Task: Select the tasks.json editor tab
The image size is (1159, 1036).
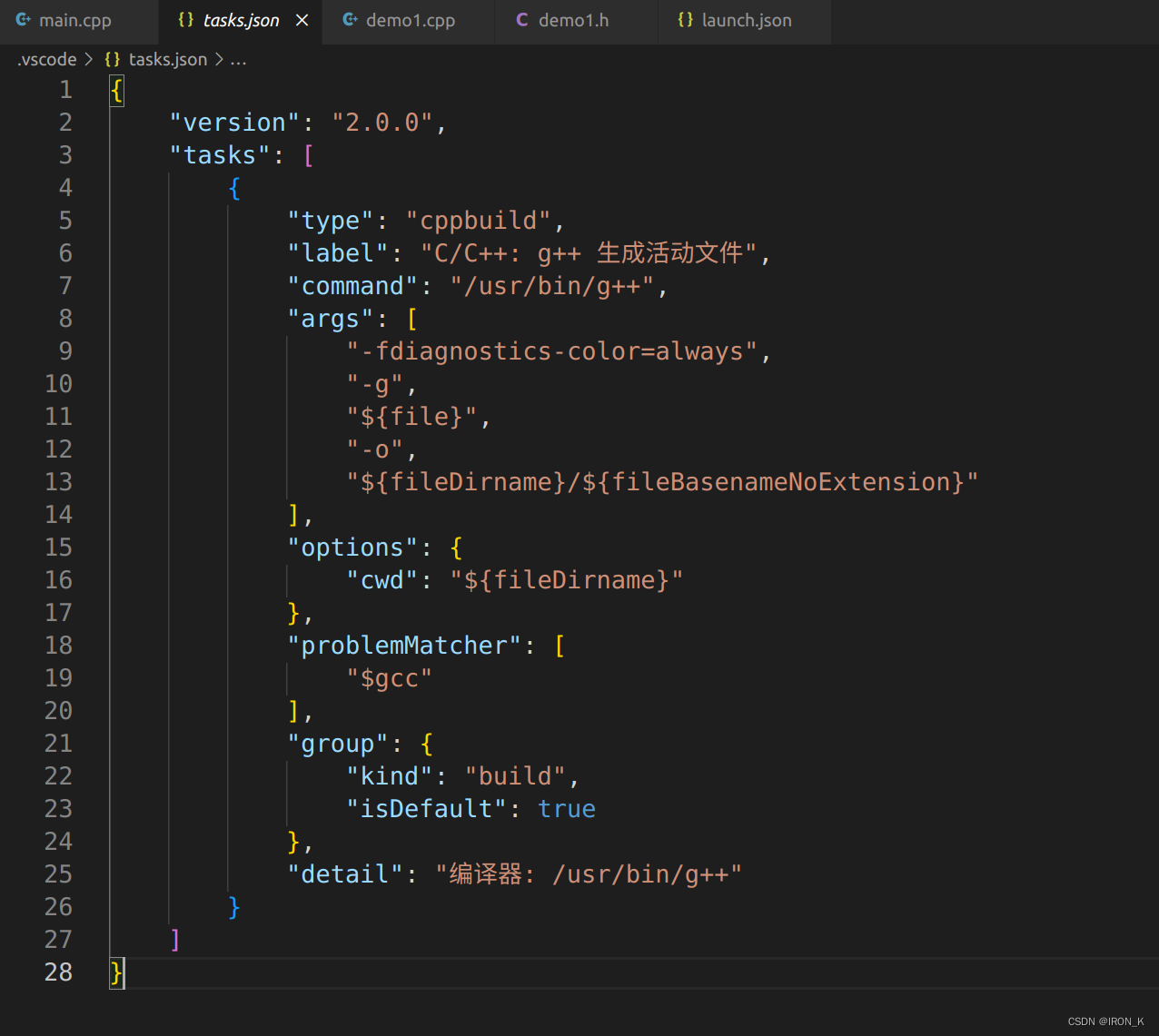Action: 241,20
